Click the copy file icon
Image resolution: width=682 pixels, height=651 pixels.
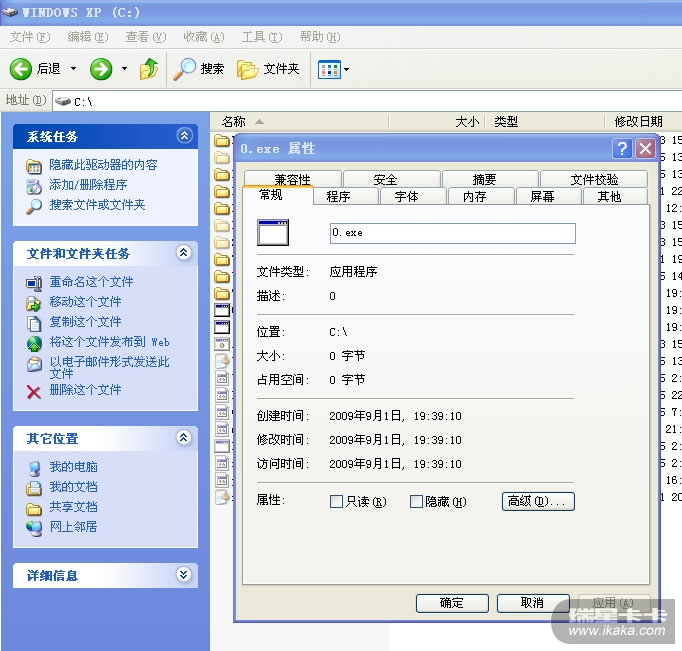point(33,324)
